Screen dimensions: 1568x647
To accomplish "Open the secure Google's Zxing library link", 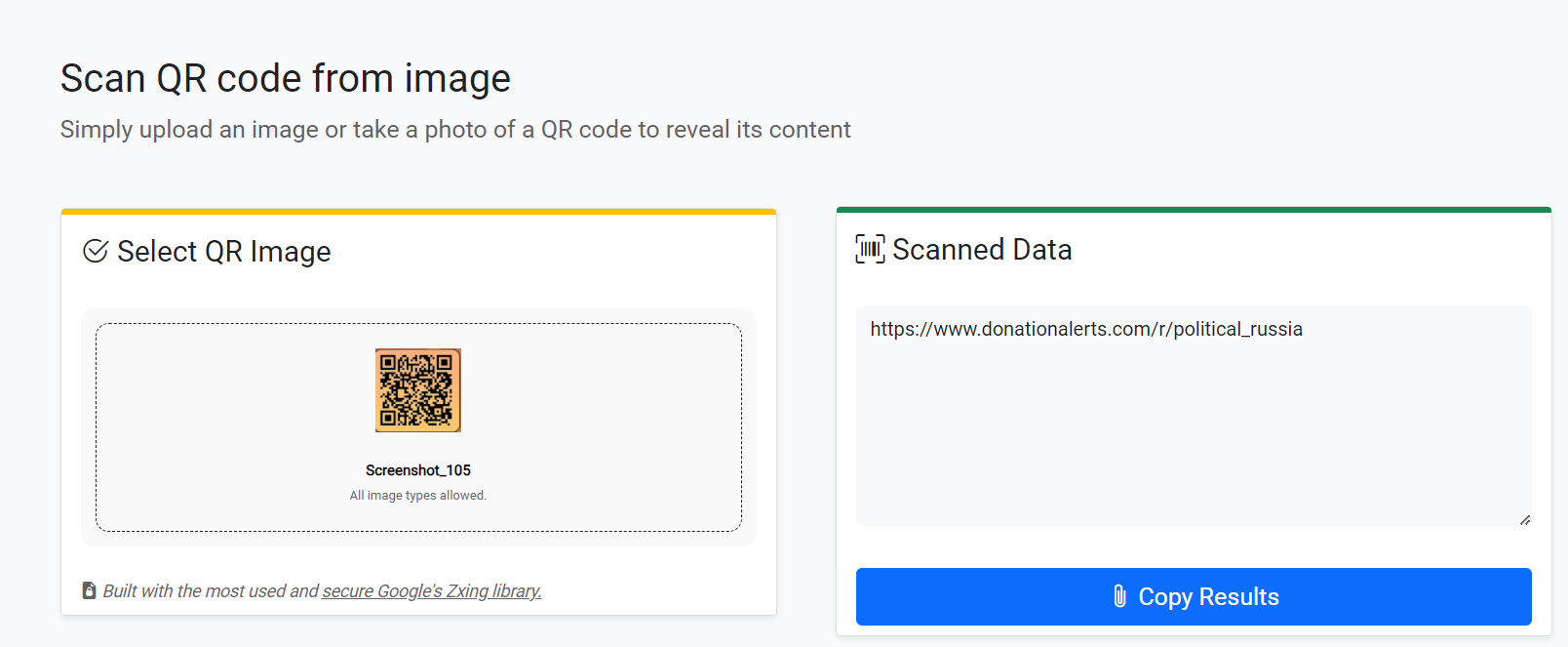I will (432, 591).
